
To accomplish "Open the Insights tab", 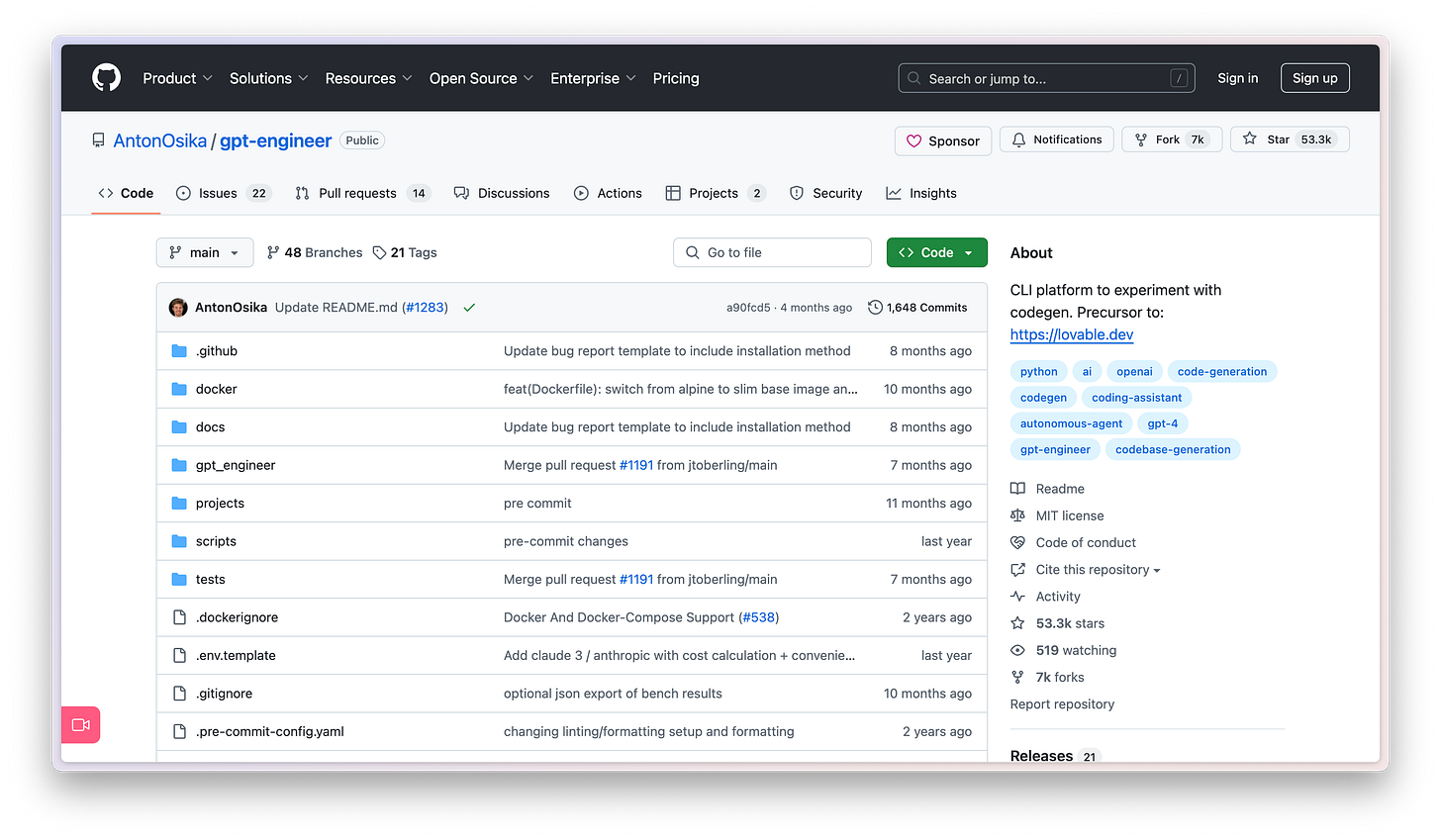I will point(921,193).
